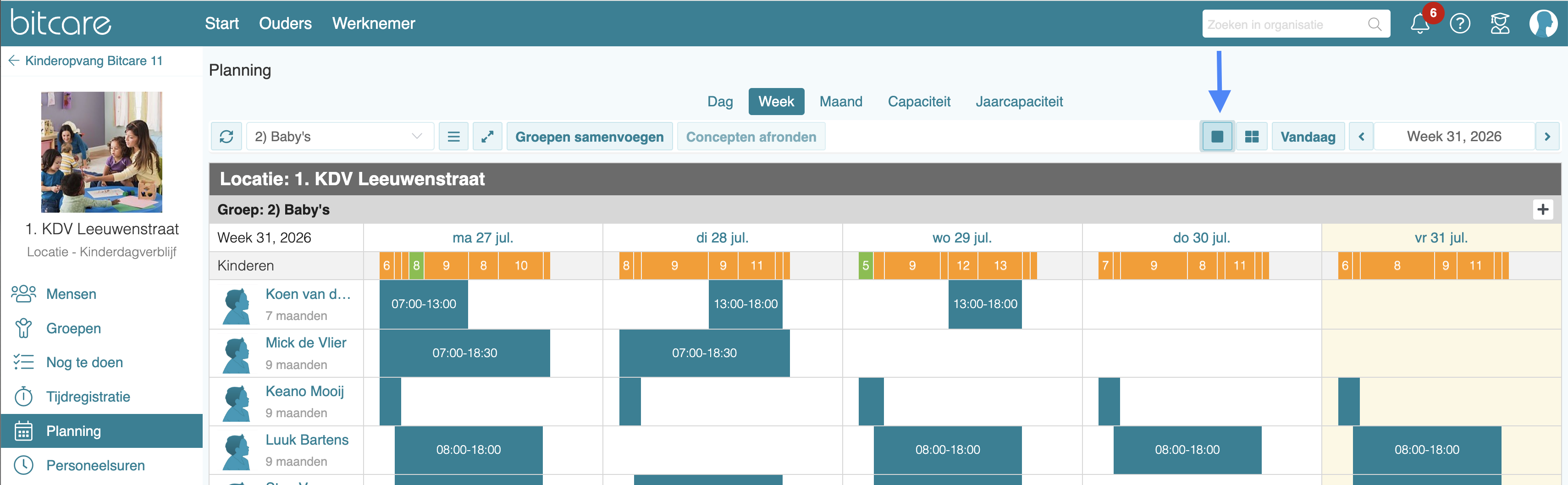
Task: Open the user profile avatar
Action: click(x=1543, y=24)
